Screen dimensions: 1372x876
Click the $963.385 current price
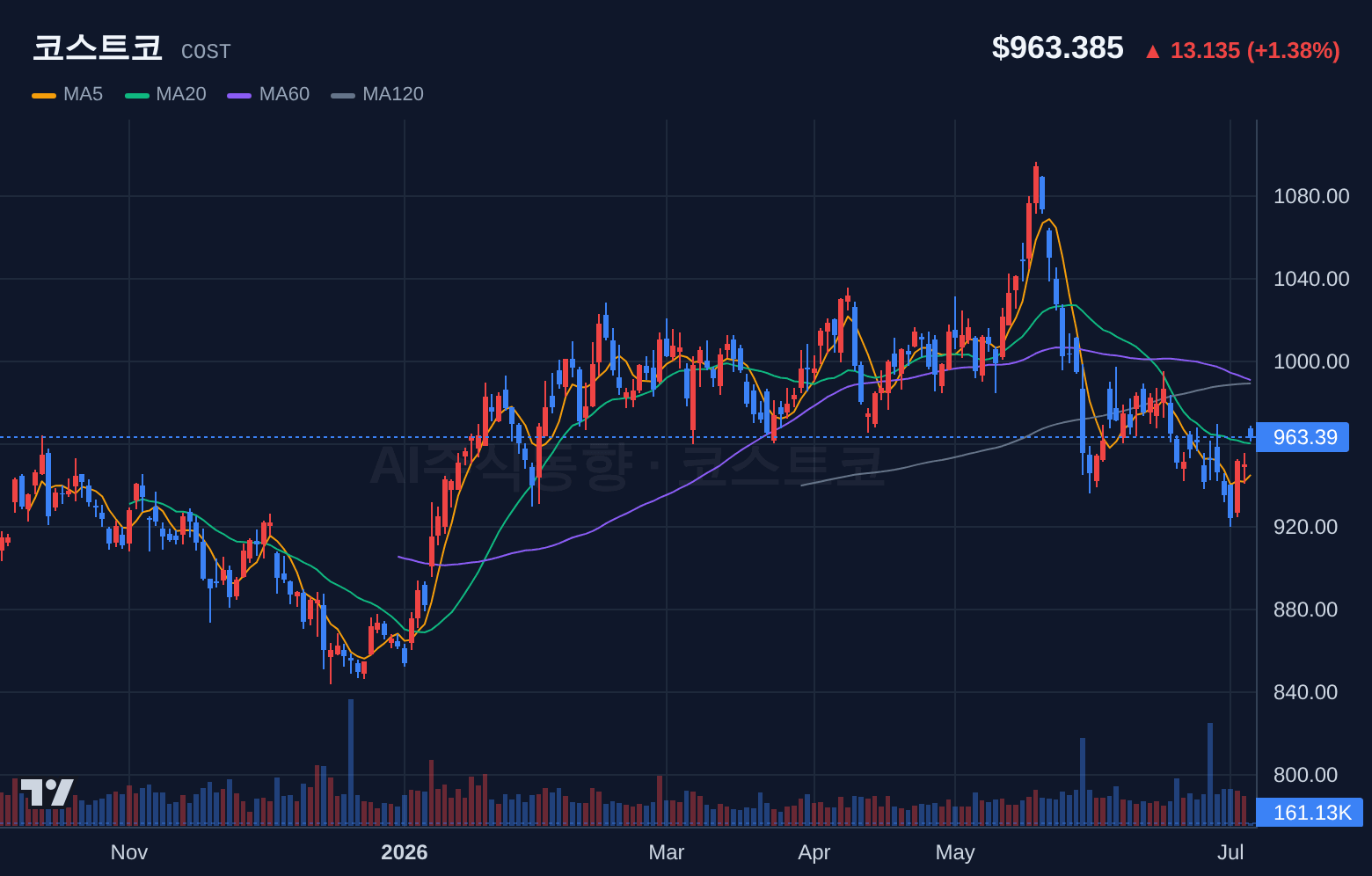click(x=1057, y=47)
